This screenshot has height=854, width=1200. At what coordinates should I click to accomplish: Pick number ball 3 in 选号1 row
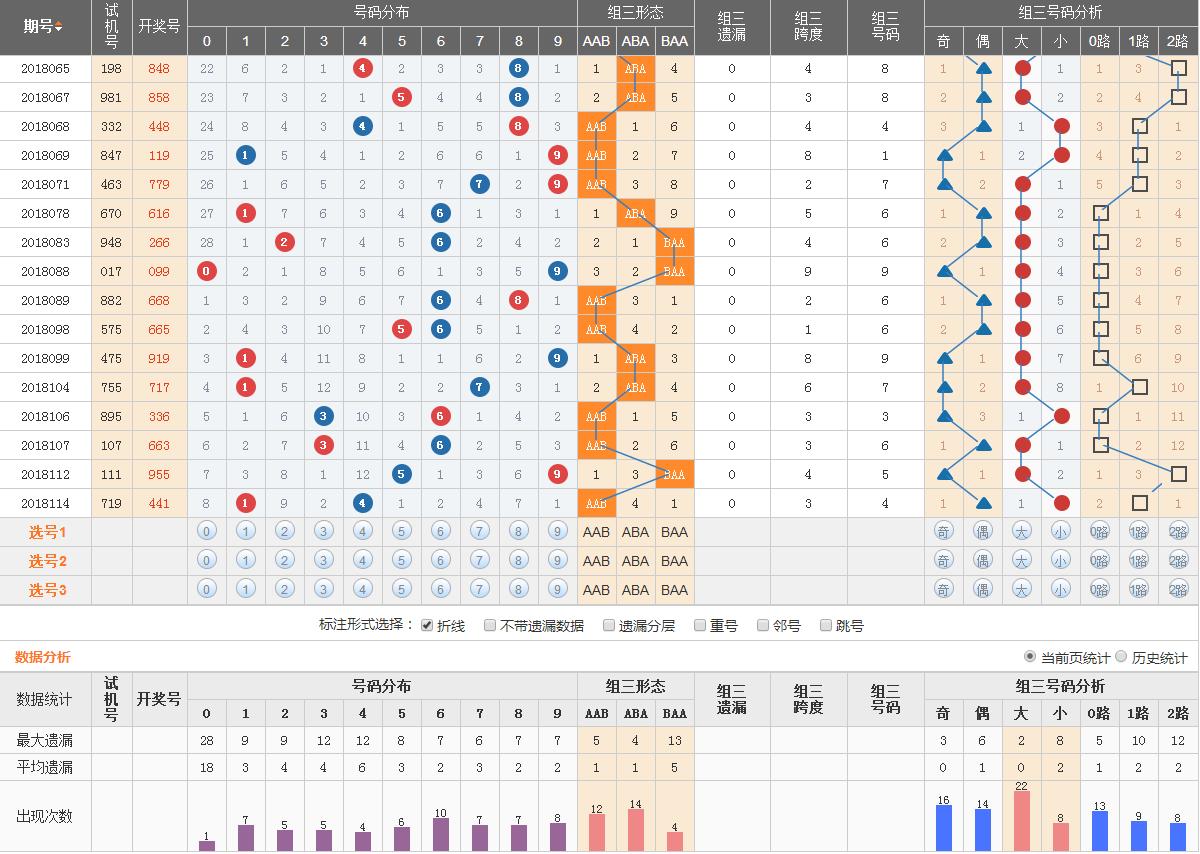tap(323, 532)
